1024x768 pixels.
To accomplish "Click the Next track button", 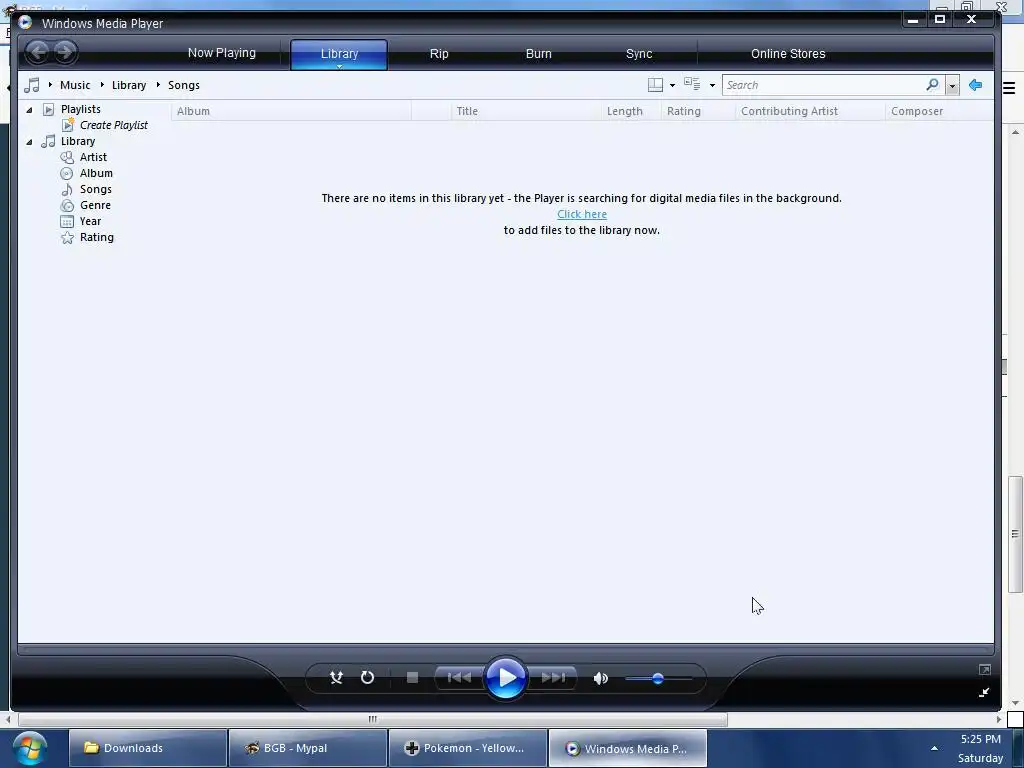I will (552, 678).
